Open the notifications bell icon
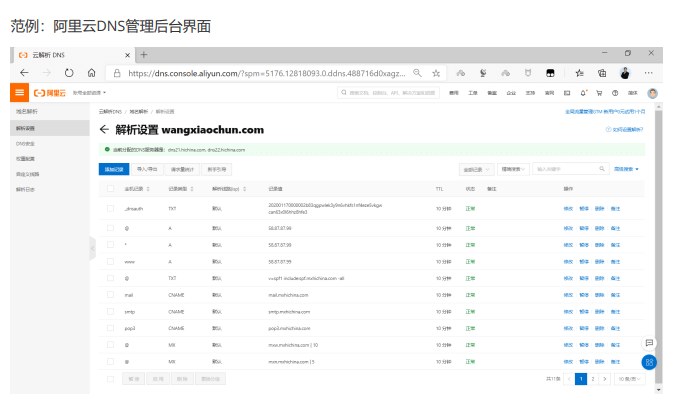This screenshot has height=409, width=678. pos(583,93)
